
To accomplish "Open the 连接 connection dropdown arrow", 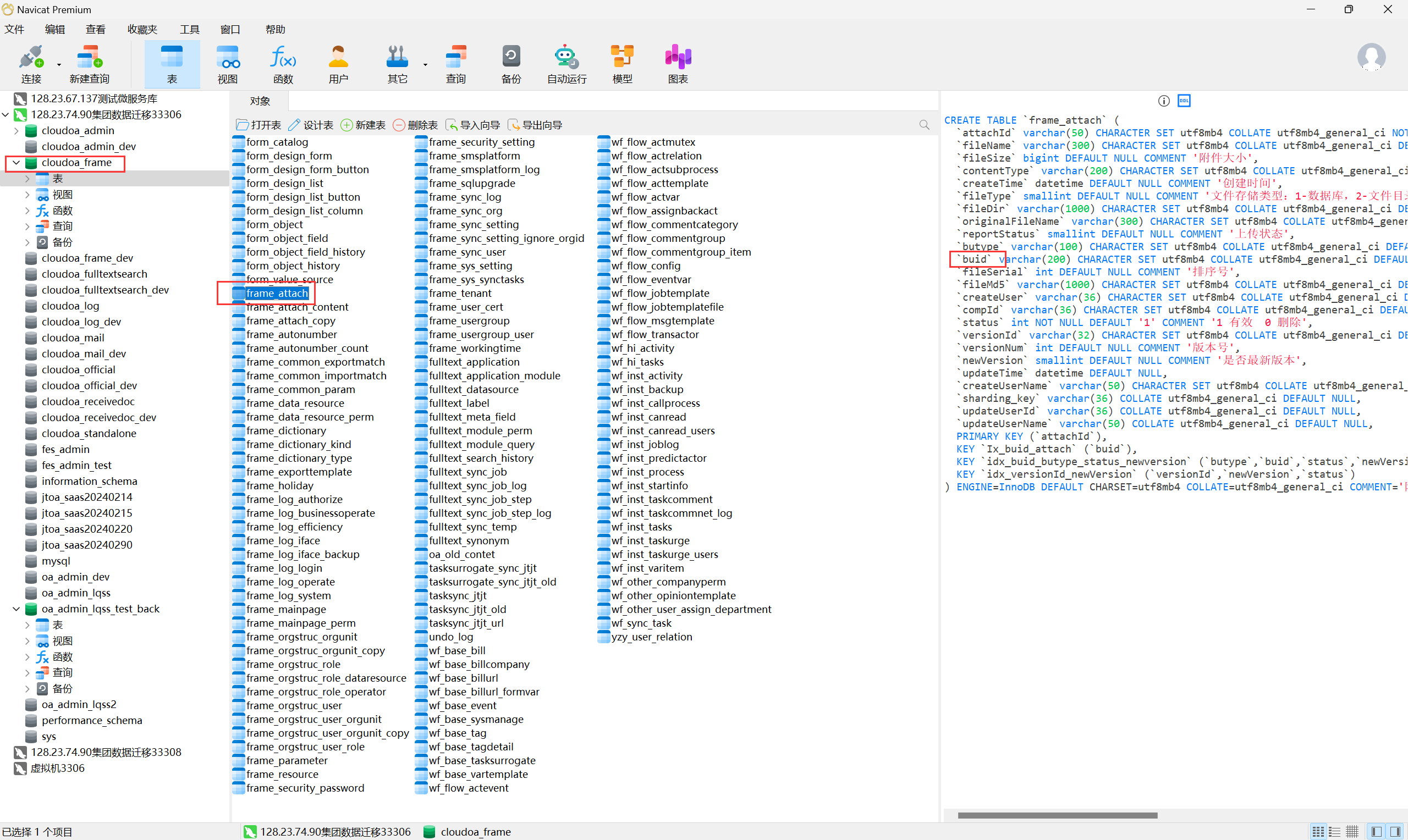I will (59, 65).
